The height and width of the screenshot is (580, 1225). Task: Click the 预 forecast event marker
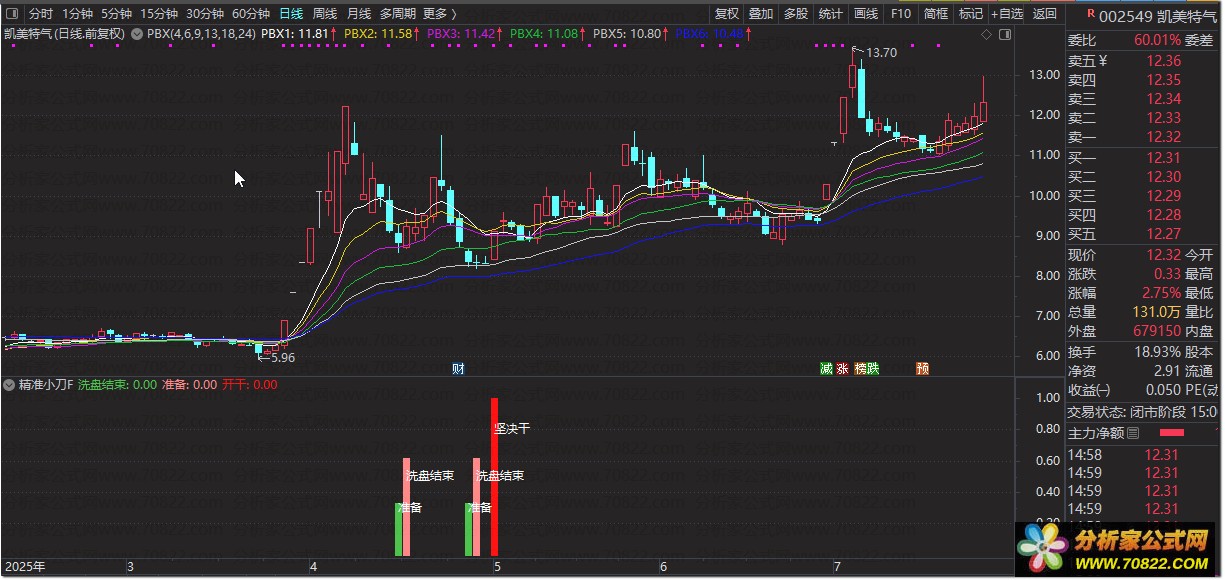pyautogui.click(x=922, y=369)
